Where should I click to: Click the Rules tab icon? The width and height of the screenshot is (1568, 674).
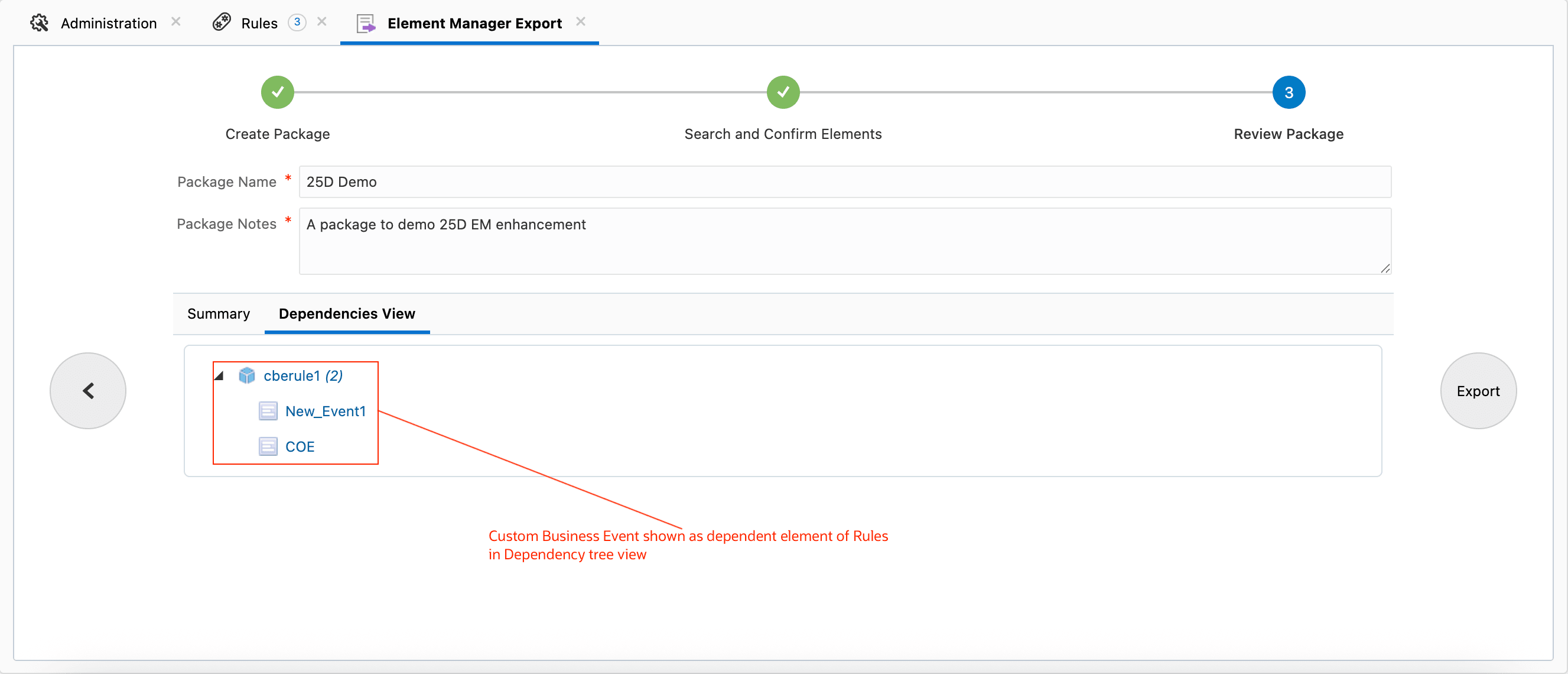[x=222, y=22]
